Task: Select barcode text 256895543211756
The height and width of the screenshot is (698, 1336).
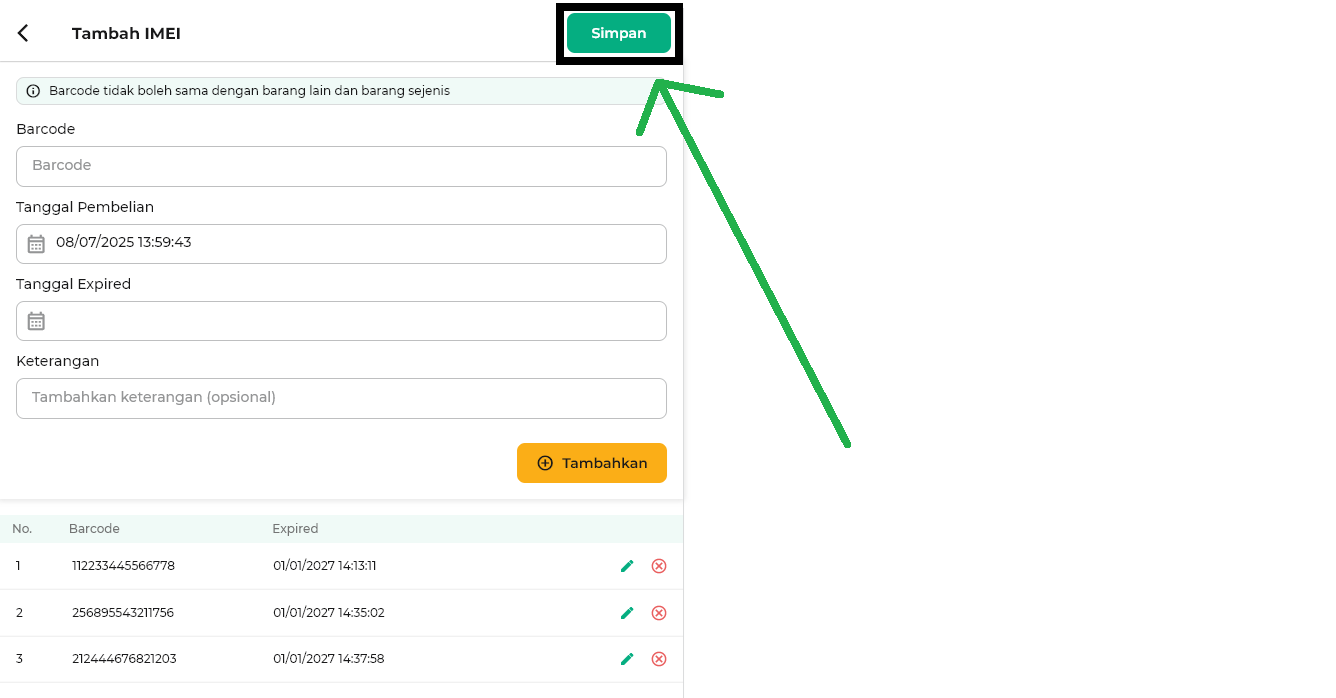Action: (x=123, y=613)
